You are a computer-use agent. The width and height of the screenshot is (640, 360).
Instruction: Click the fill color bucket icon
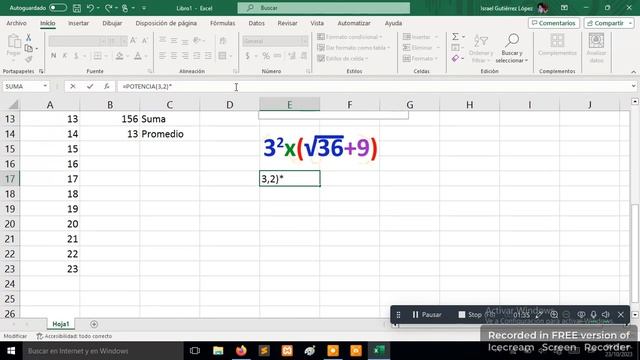[119, 56]
